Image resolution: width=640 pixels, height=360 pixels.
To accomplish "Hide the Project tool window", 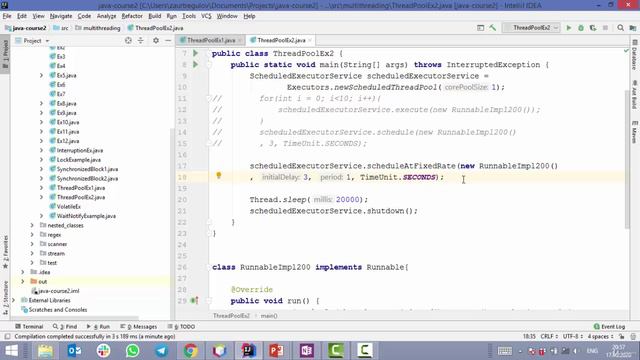I will click(x=168, y=40).
